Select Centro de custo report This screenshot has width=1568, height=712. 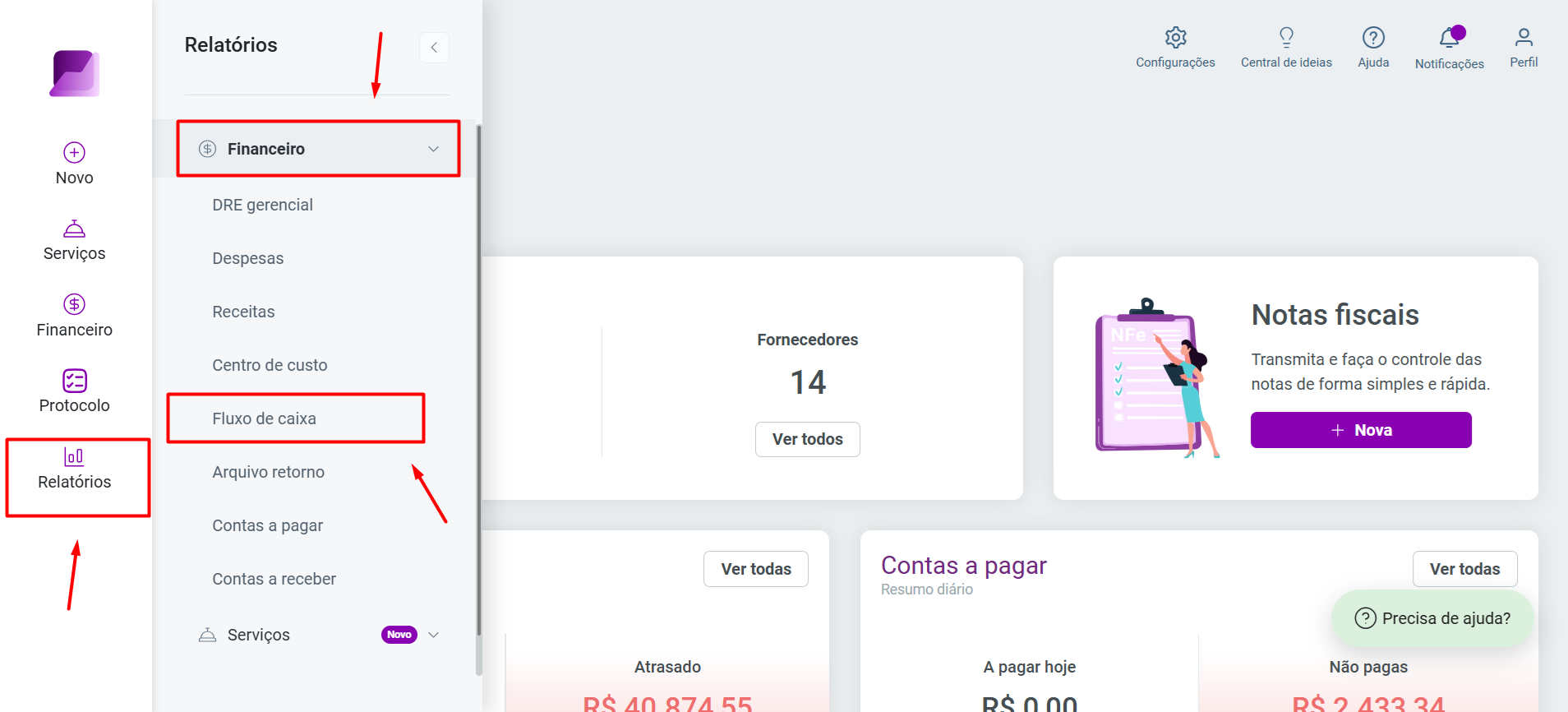(x=270, y=365)
